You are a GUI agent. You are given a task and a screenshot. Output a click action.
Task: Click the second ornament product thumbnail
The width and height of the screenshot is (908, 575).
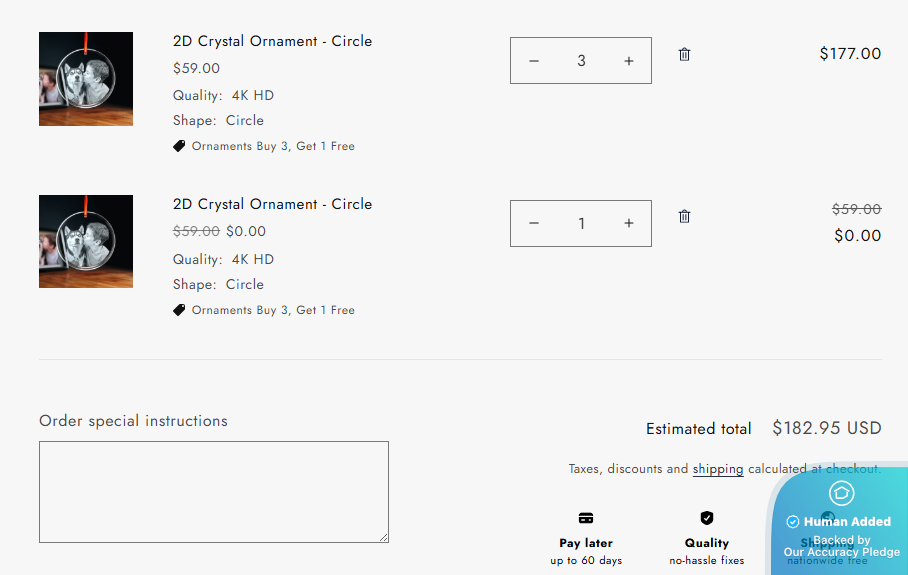pos(86,241)
